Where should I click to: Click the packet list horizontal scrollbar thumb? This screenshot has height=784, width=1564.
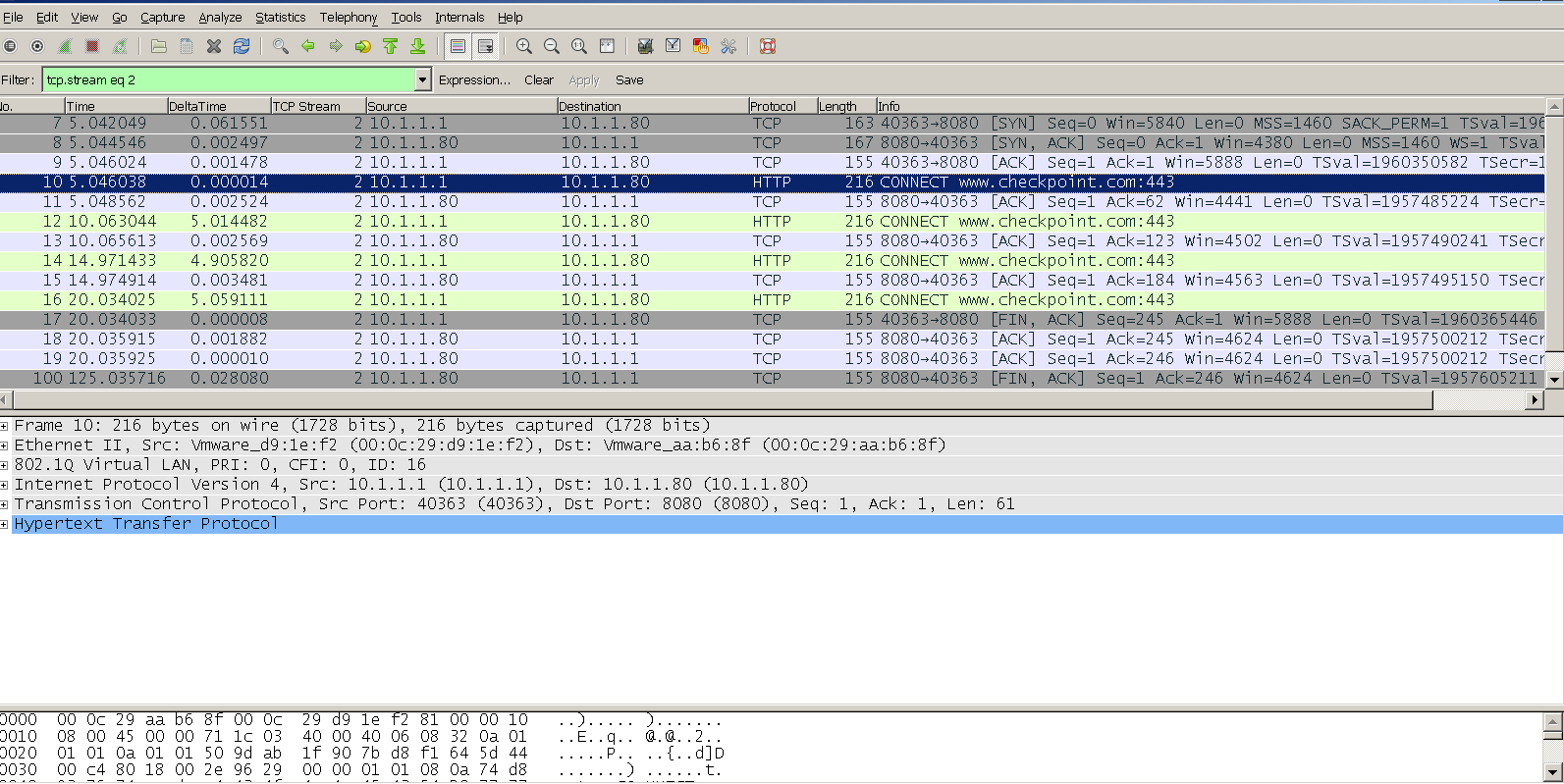723,399
